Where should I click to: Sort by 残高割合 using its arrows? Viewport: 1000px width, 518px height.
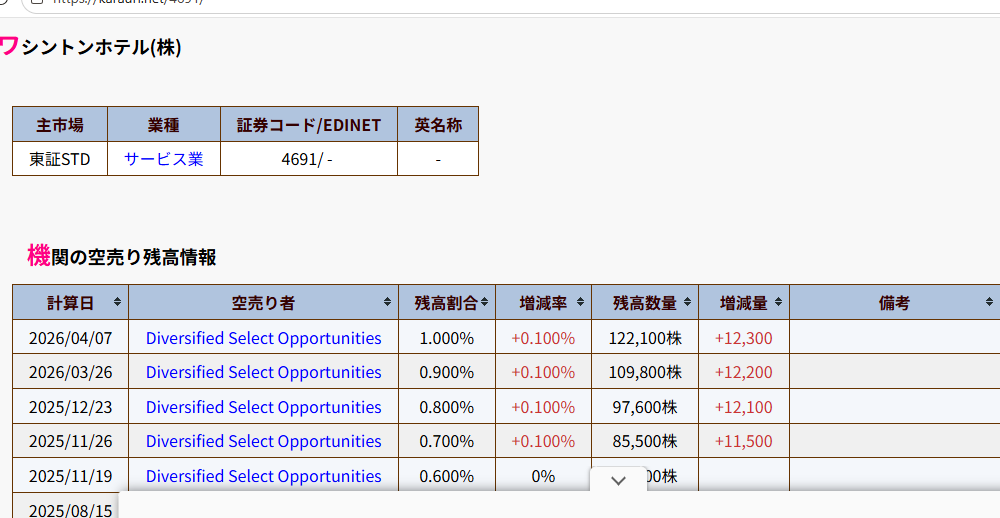coord(484,302)
